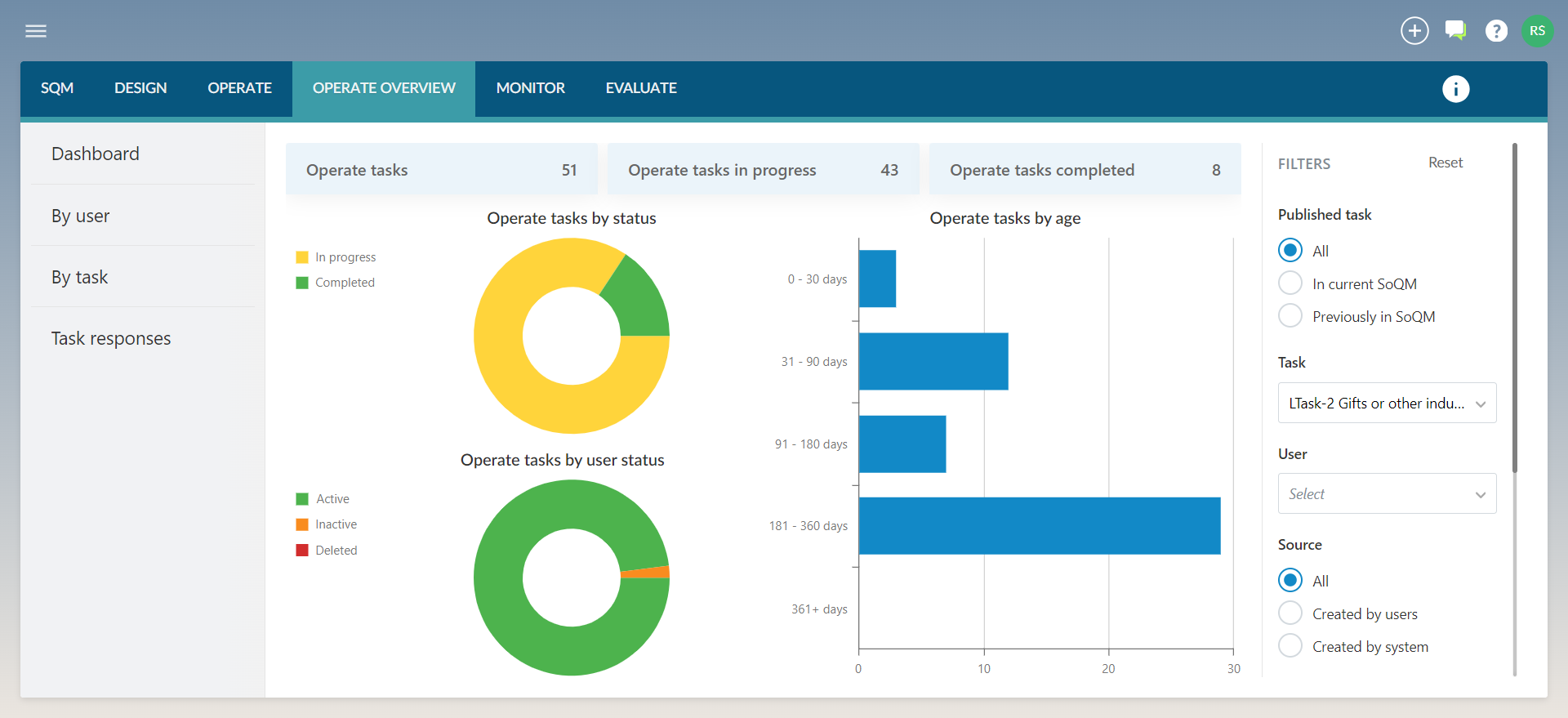1568x718 pixels.
Task: Select In current SoQM radio button
Action: tap(1290, 283)
